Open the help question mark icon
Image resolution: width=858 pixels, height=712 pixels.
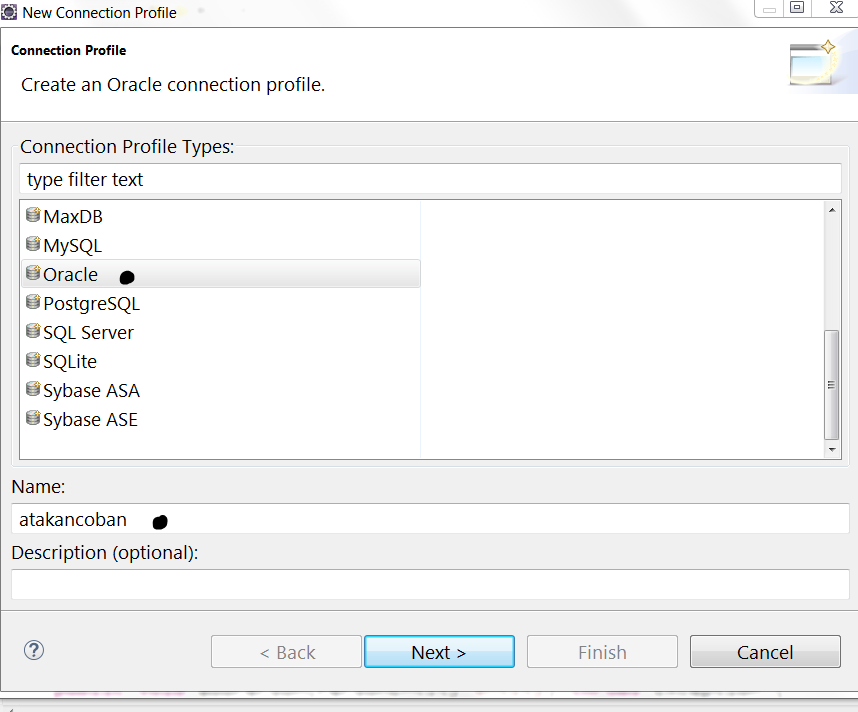pyautogui.click(x=34, y=650)
